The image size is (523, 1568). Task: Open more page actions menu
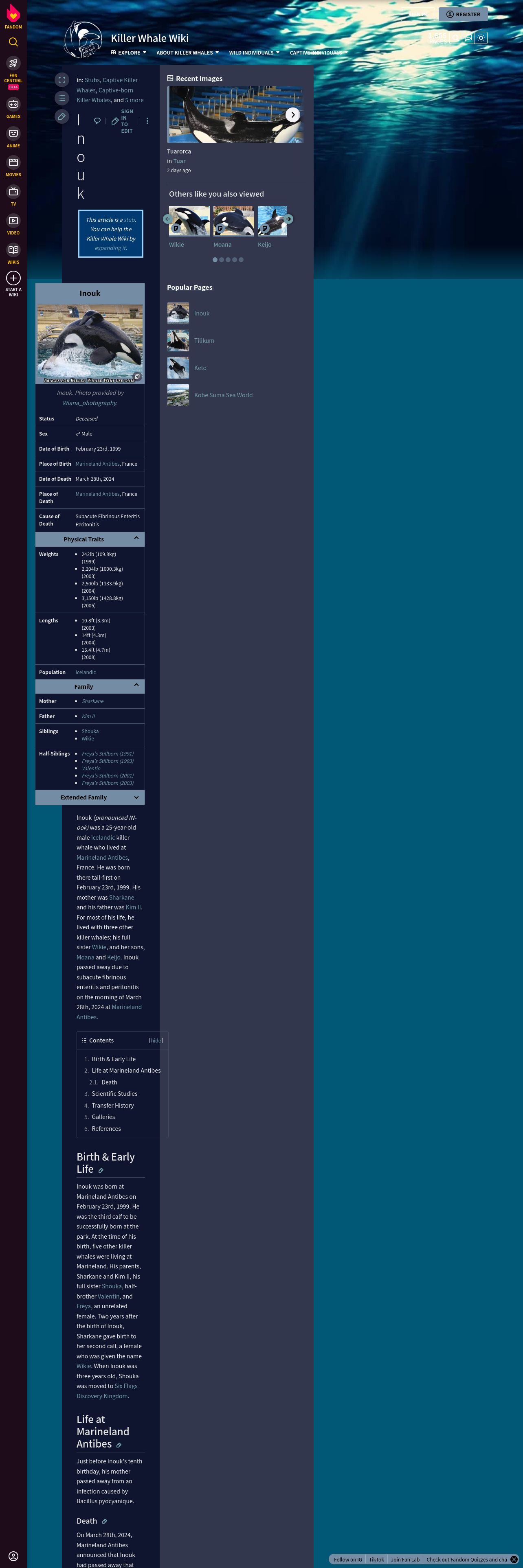pos(147,121)
